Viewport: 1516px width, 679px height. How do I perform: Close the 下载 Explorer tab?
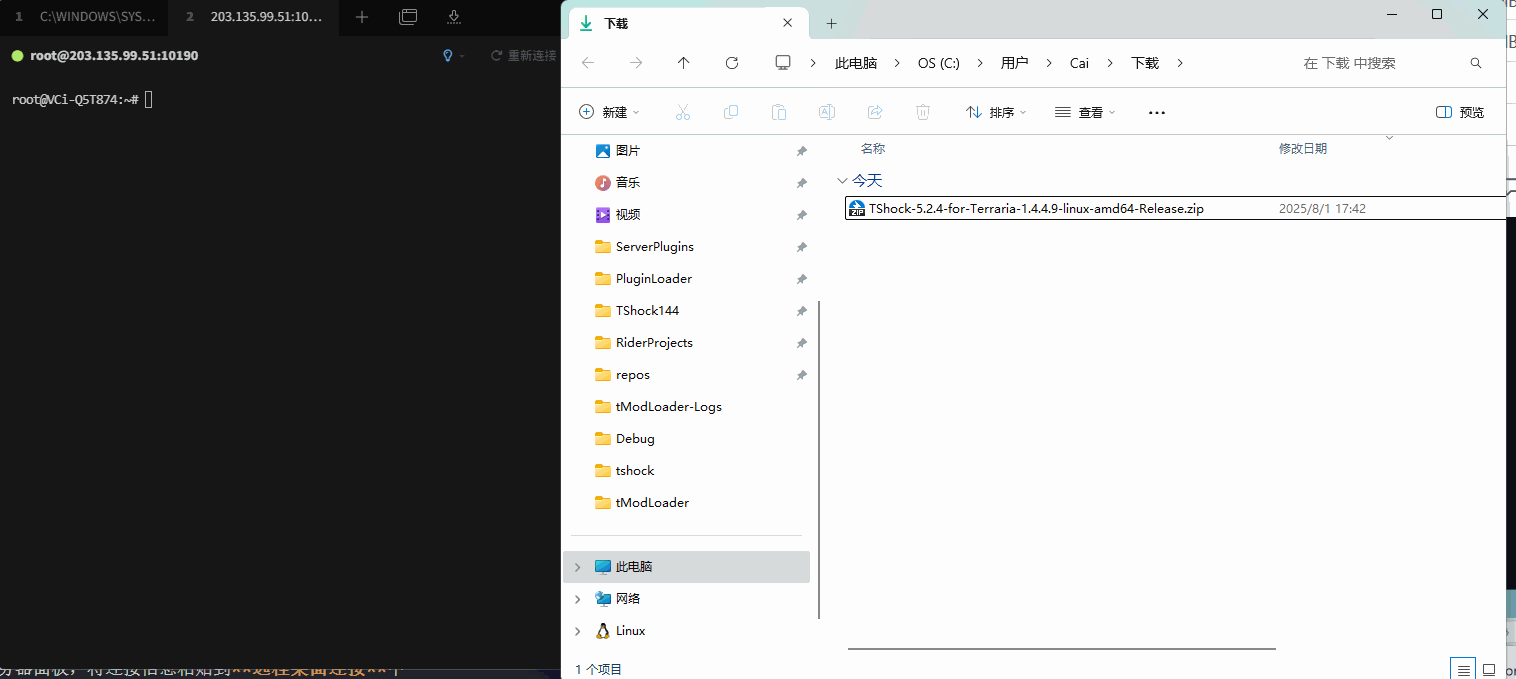pos(788,23)
